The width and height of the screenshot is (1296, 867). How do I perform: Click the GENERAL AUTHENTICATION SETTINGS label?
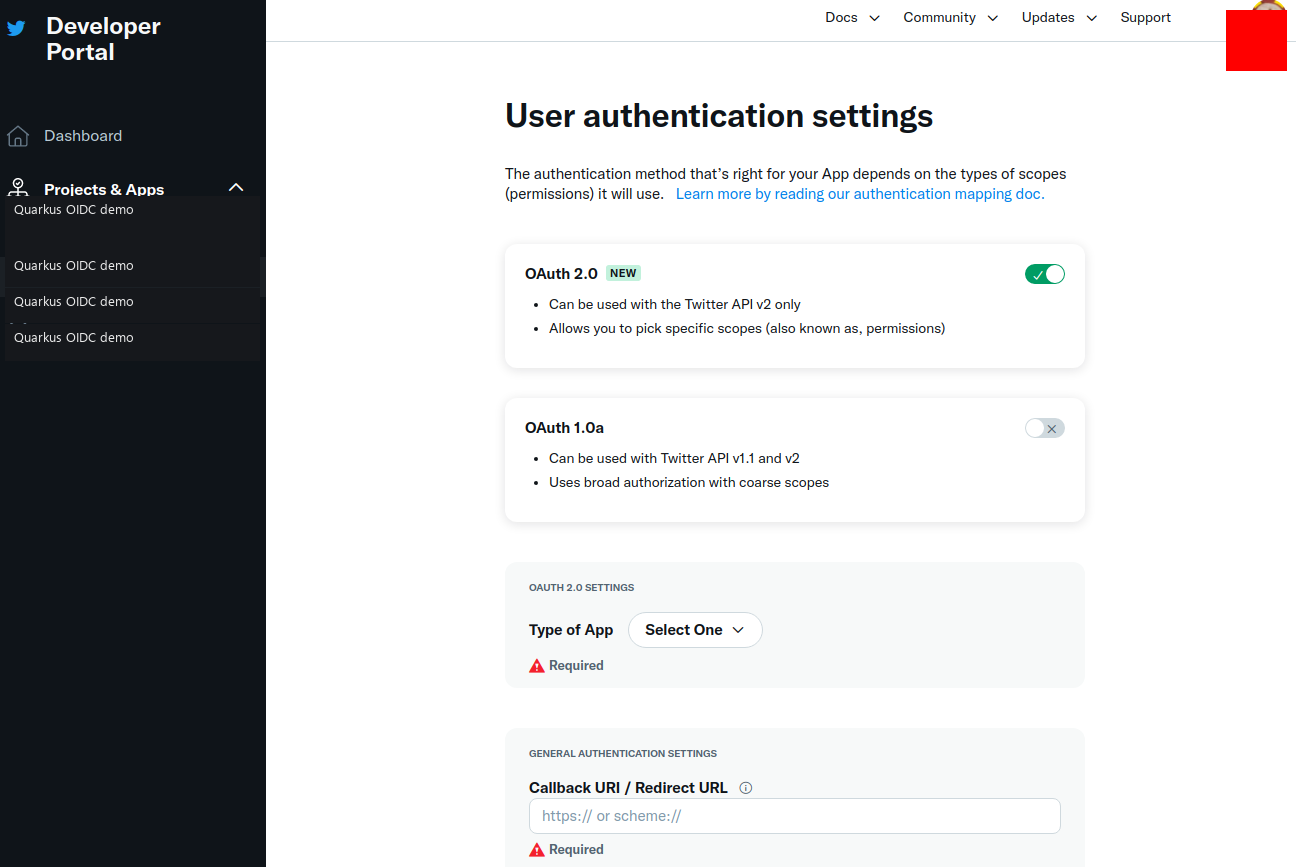(x=623, y=754)
